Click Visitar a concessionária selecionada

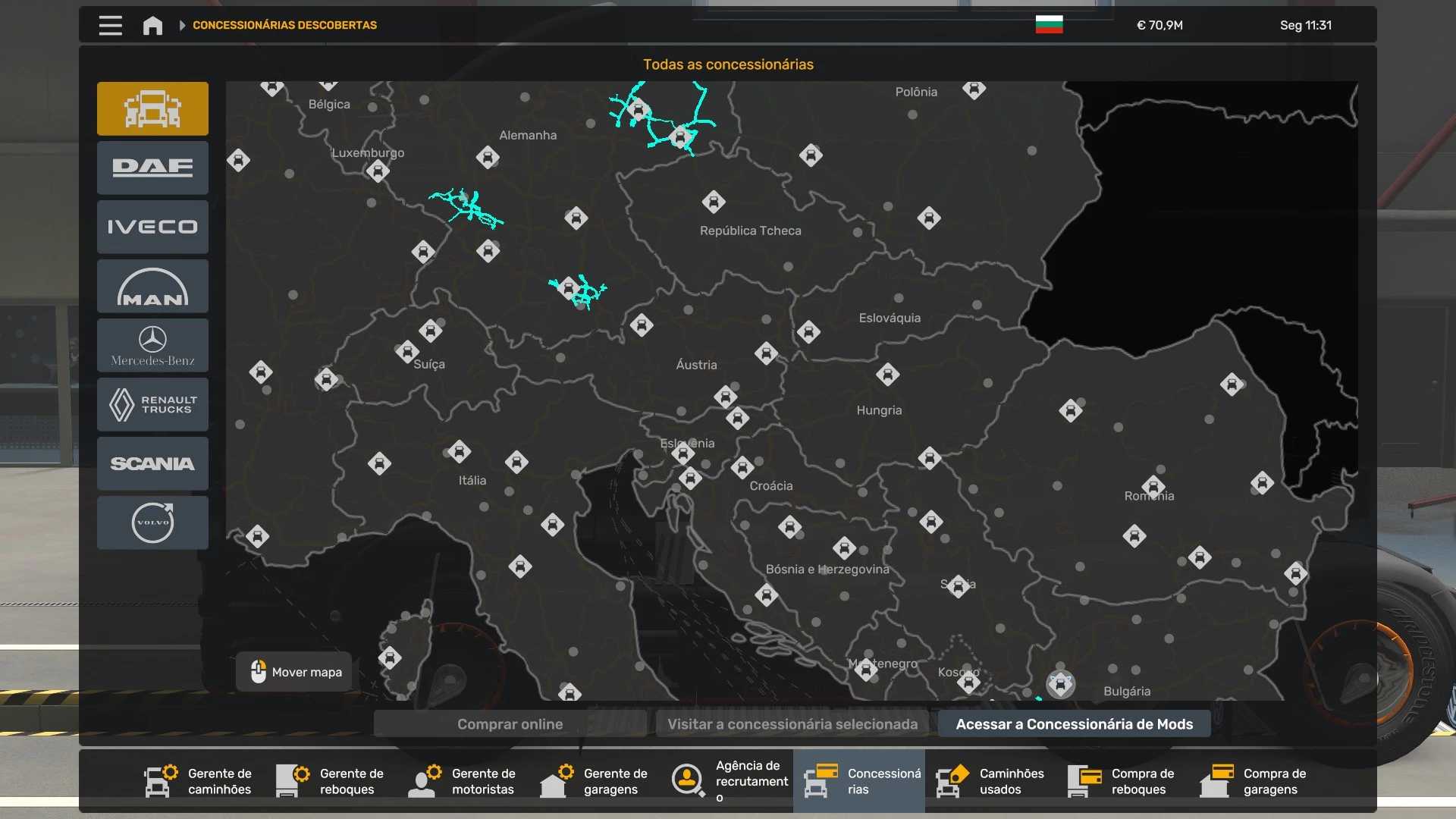792,724
